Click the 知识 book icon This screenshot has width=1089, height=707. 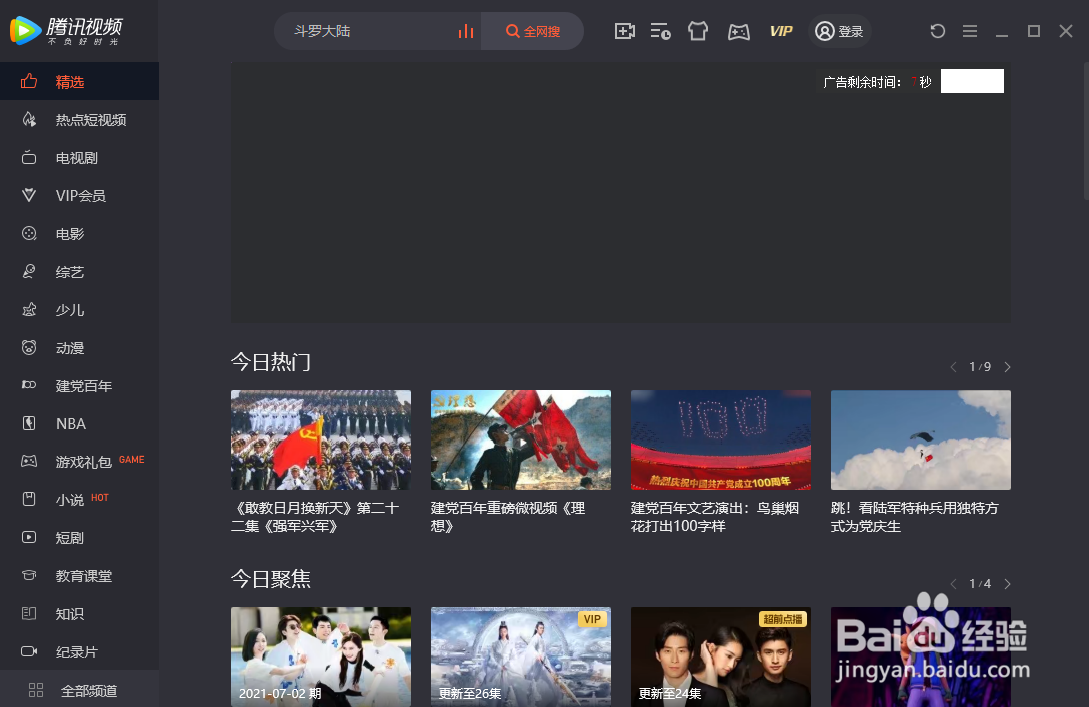[29, 613]
